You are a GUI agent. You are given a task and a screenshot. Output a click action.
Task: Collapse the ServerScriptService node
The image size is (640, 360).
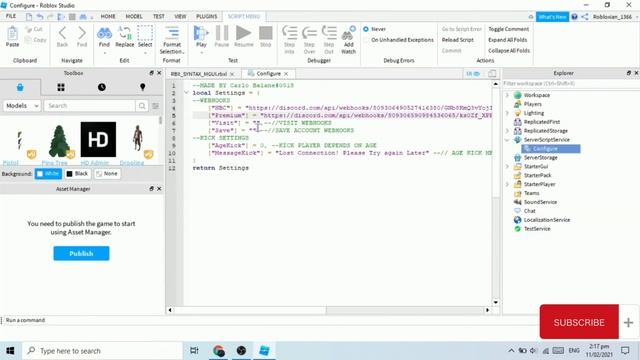(507, 140)
